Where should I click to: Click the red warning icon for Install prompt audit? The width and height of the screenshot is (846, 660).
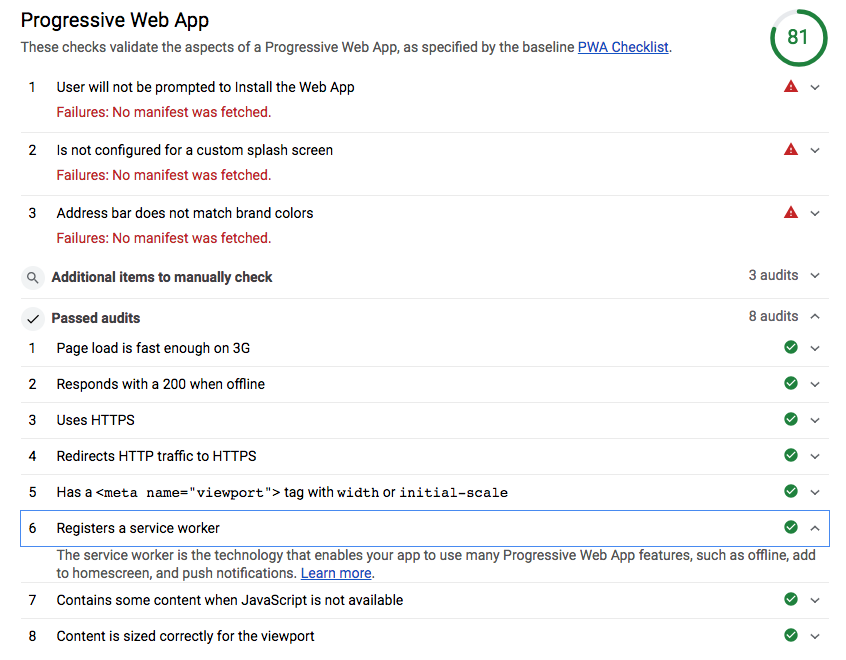pos(790,86)
